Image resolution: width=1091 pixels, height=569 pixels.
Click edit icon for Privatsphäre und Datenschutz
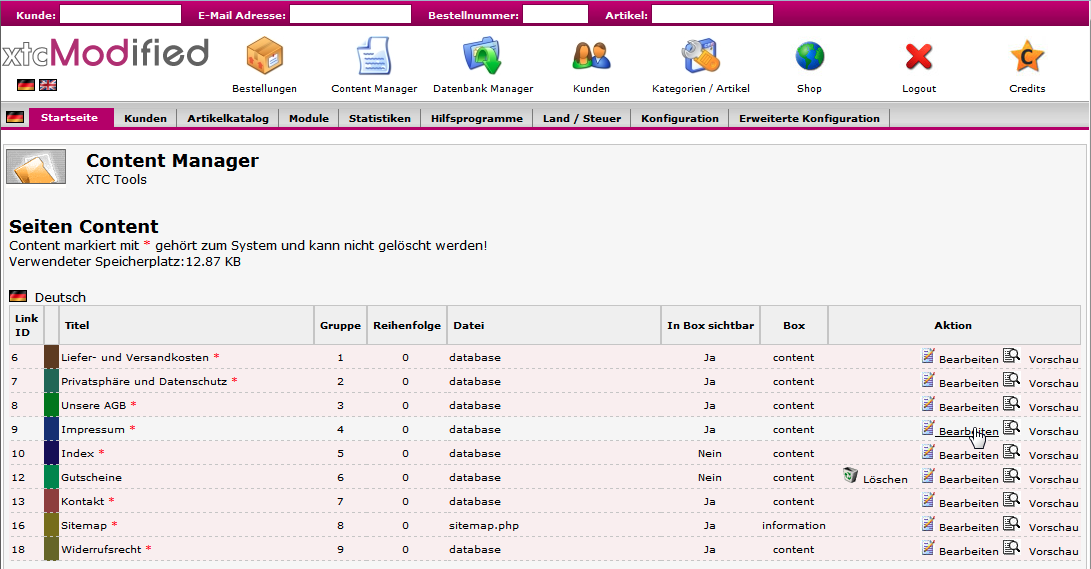coord(928,379)
